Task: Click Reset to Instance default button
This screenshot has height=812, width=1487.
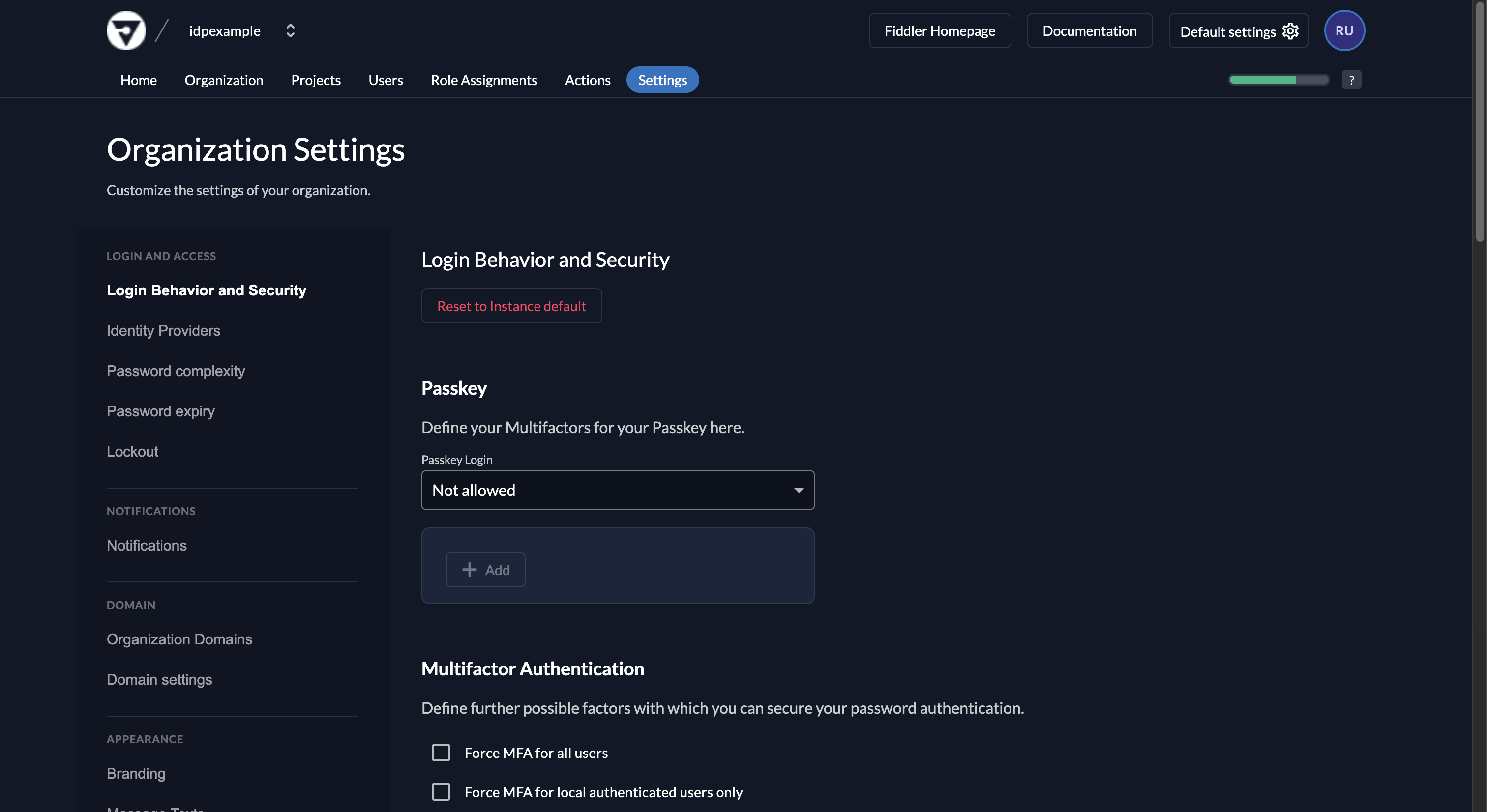Action: (x=511, y=306)
